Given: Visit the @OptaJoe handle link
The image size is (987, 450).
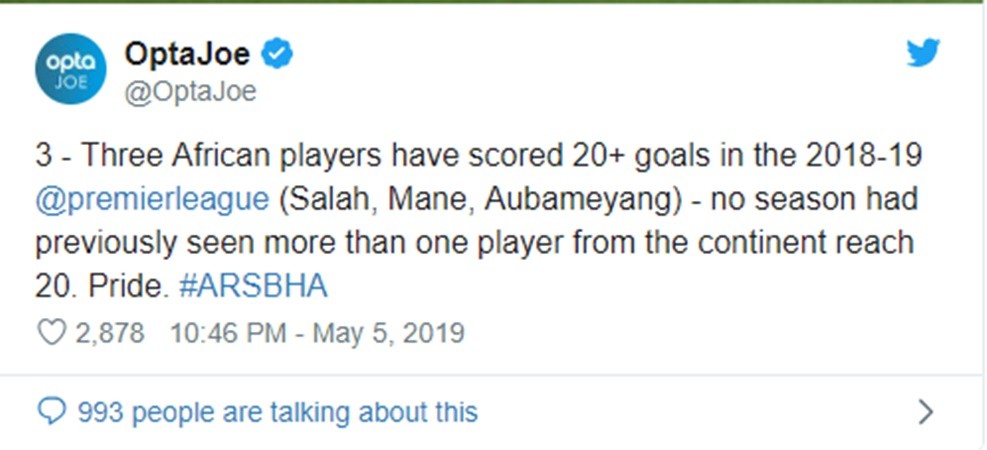Looking at the screenshot, I should pyautogui.click(x=189, y=92).
